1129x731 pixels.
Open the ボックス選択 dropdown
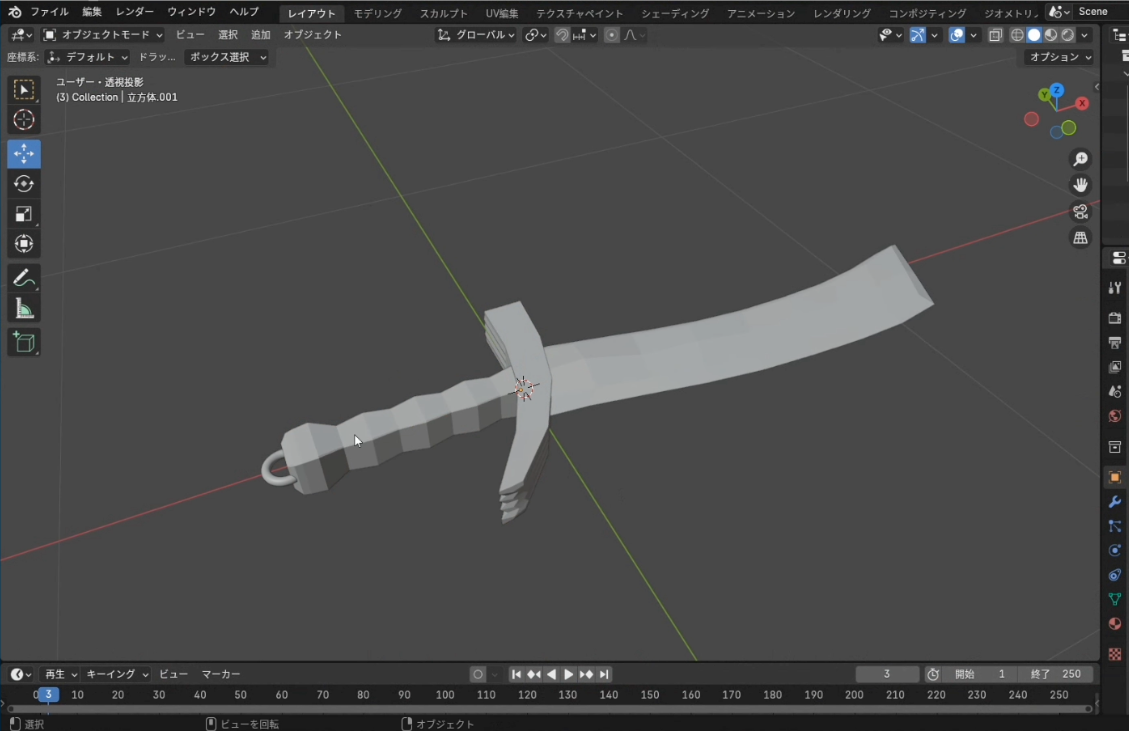click(228, 57)
